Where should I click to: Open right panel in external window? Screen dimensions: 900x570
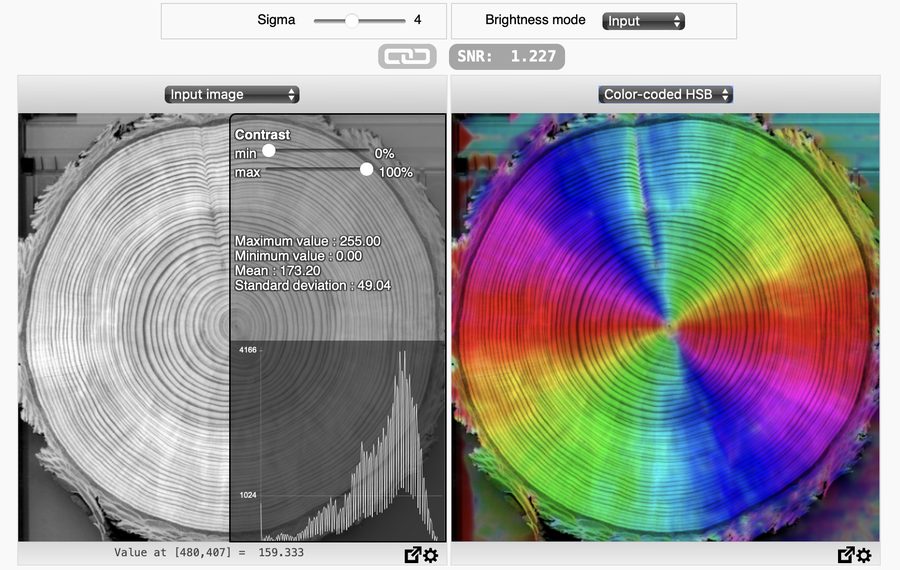click(x=845, y=555)
